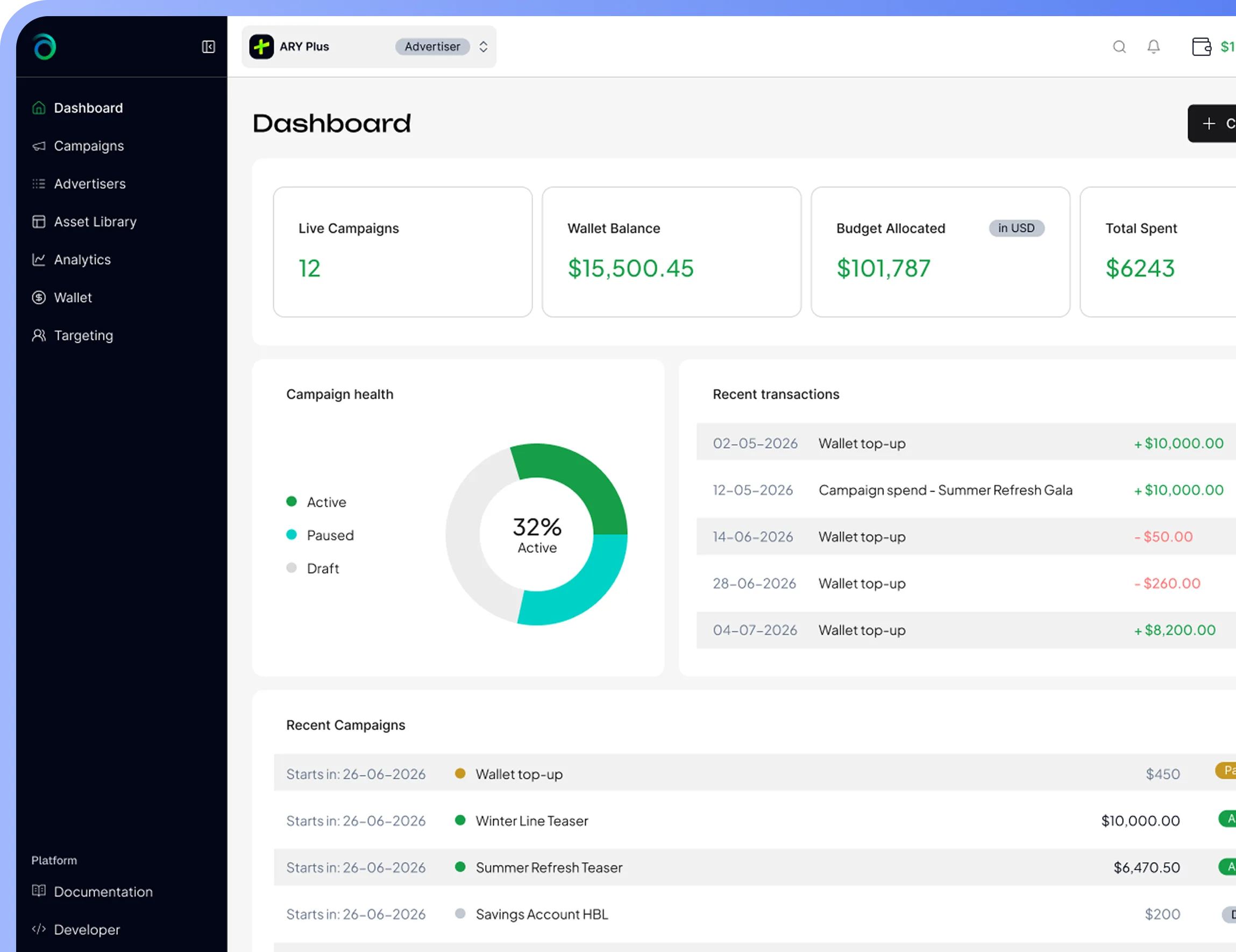Viewport: 1236px width, 952px height.
Task: Click the 'Campaign health' heading
Action: pyautogui.click(x=339, y=394)
